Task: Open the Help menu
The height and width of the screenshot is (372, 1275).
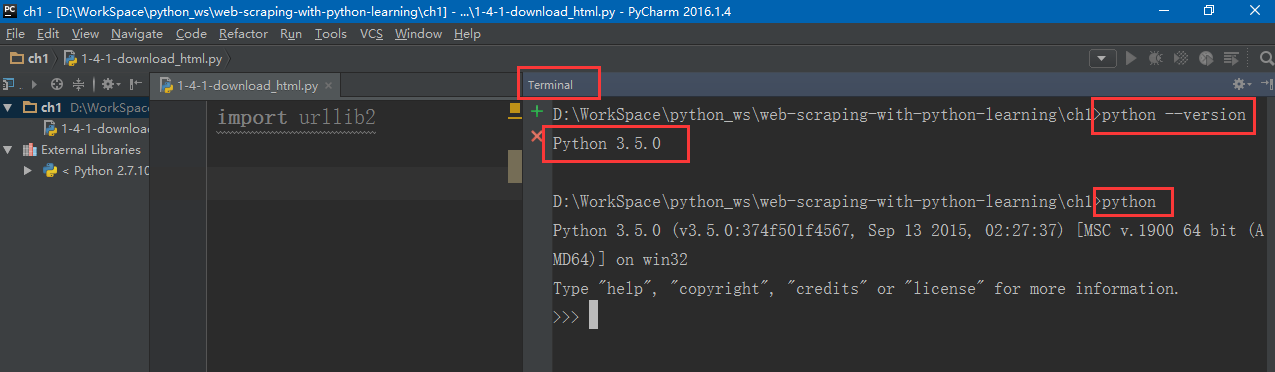Action: tap(467, 33)
